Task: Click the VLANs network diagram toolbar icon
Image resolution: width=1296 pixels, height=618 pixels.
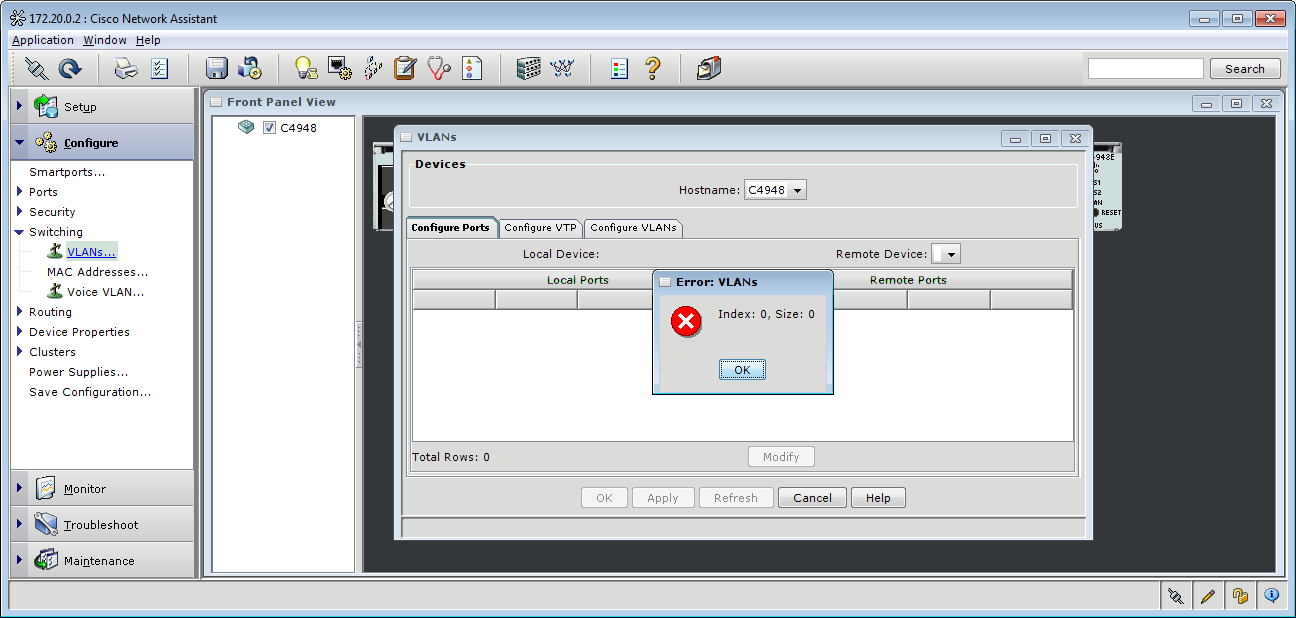Action: pyautogui.click(x=372, y=68)
